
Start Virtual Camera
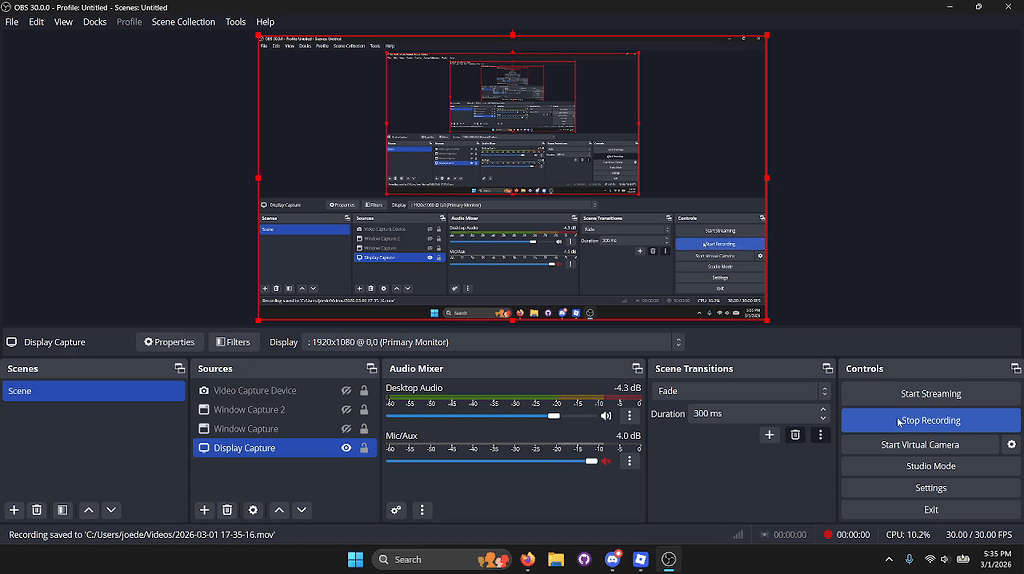pyautogui.click(x=920, y=445)
